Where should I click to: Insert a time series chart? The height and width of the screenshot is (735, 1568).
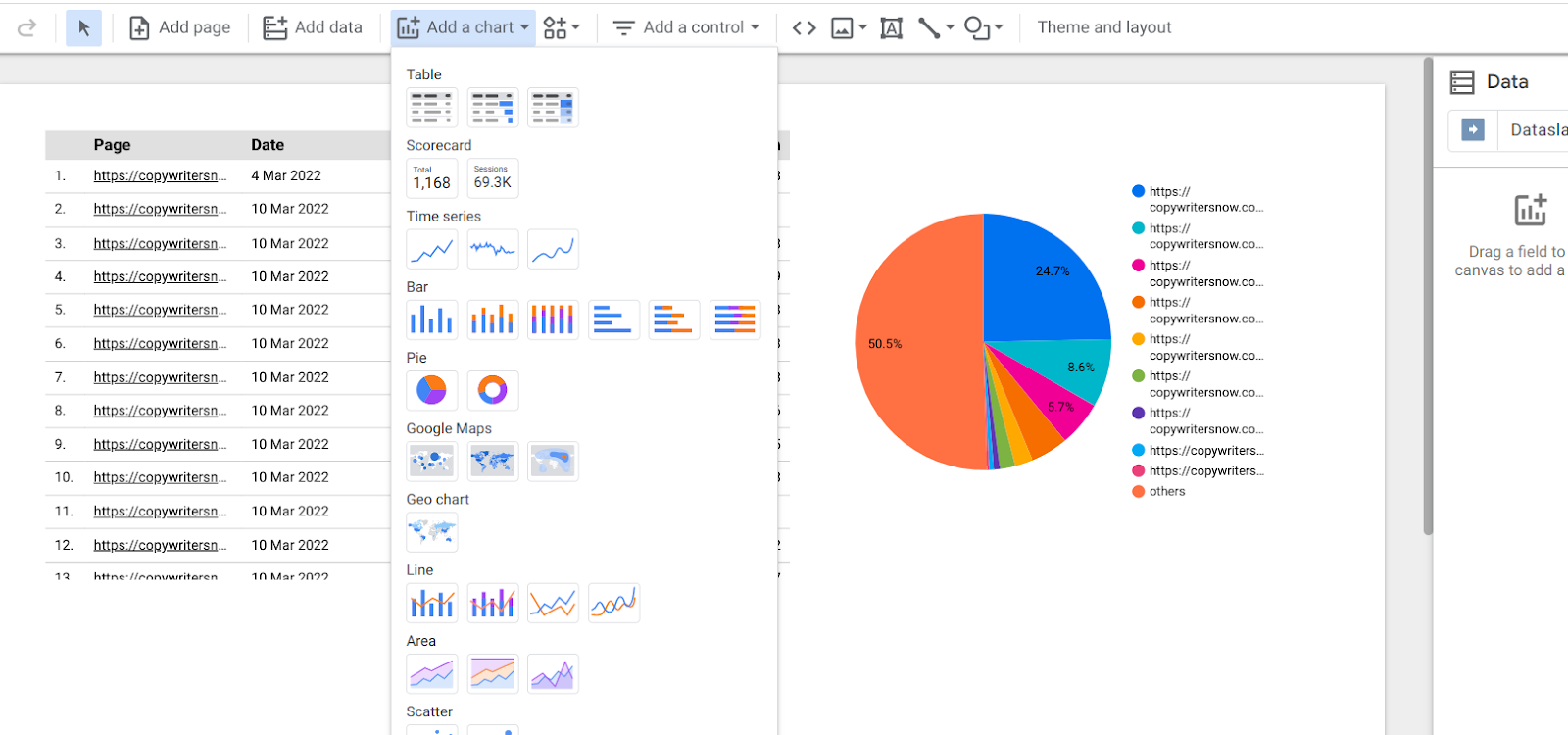coord(432,249)
